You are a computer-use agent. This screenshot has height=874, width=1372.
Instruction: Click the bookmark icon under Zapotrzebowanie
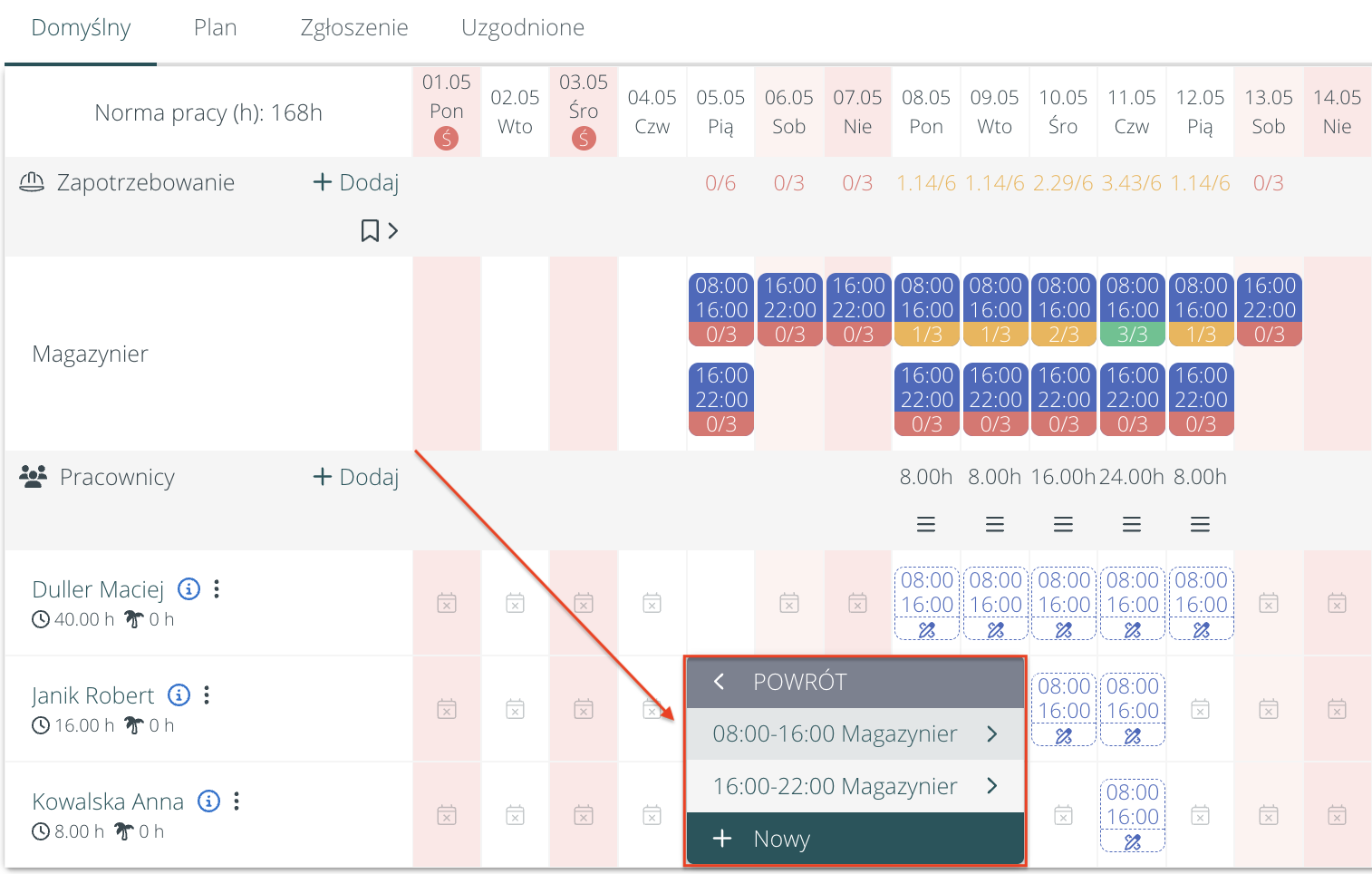click(x=370, y=231)
